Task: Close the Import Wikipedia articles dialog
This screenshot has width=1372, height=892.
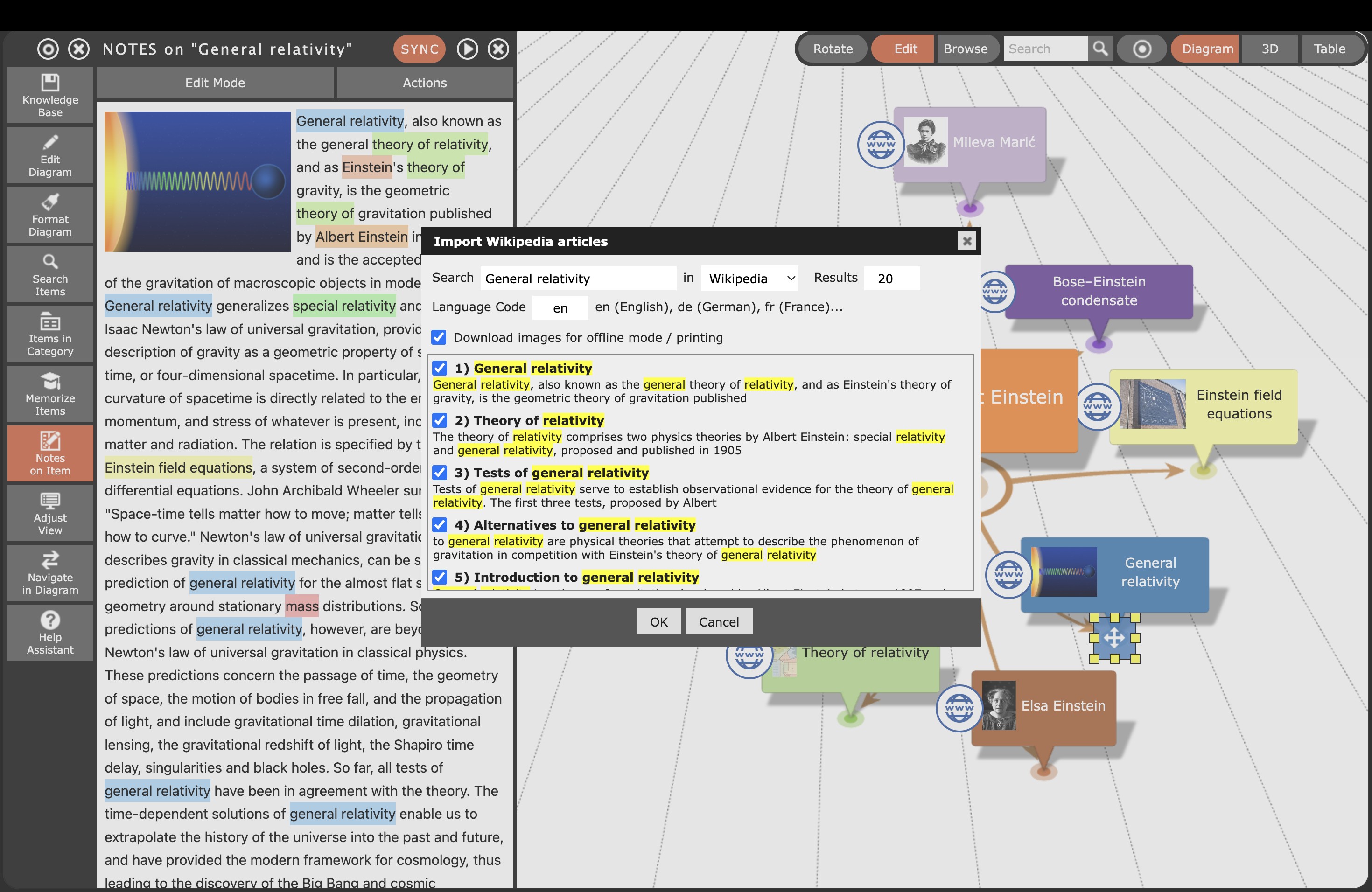Action: [x=967, y=241]
